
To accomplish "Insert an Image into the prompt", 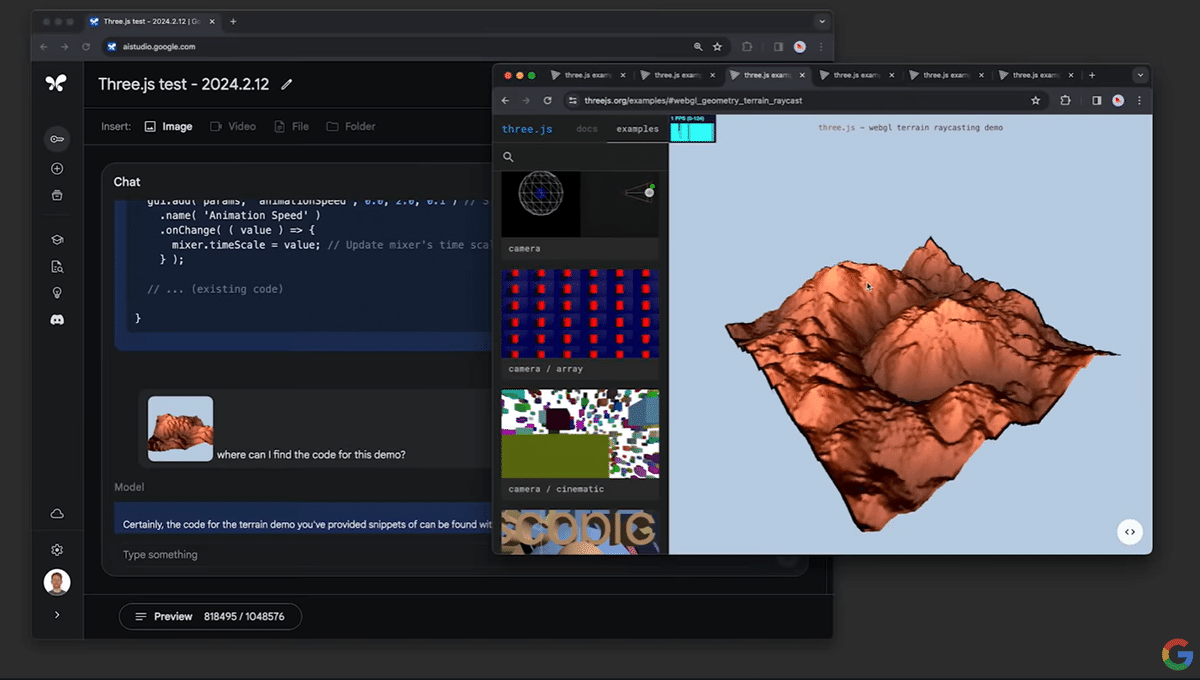I will pos(168,127).
